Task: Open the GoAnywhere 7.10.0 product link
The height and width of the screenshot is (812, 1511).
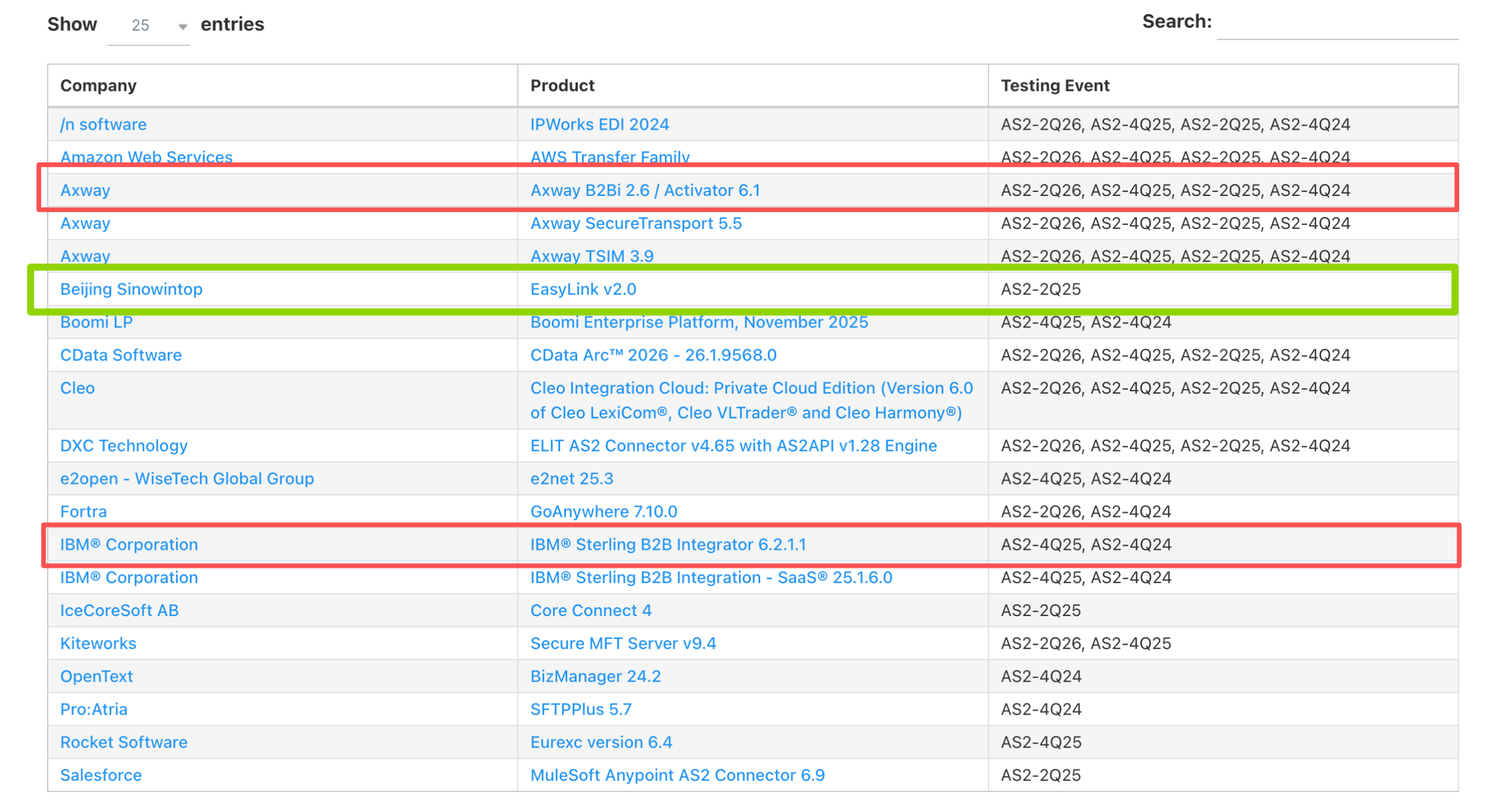Action: pos(604,512)
